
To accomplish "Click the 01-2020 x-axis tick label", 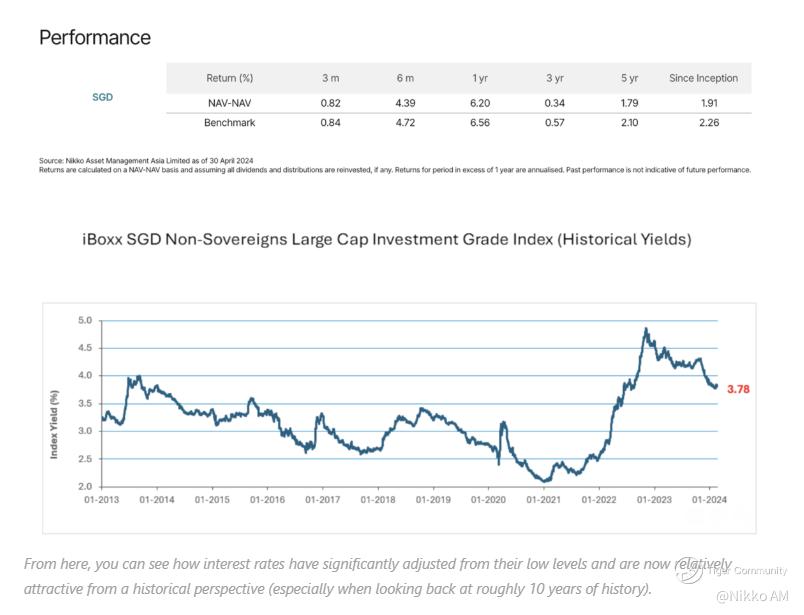I will pyautogui.click(x=488, y=499).
